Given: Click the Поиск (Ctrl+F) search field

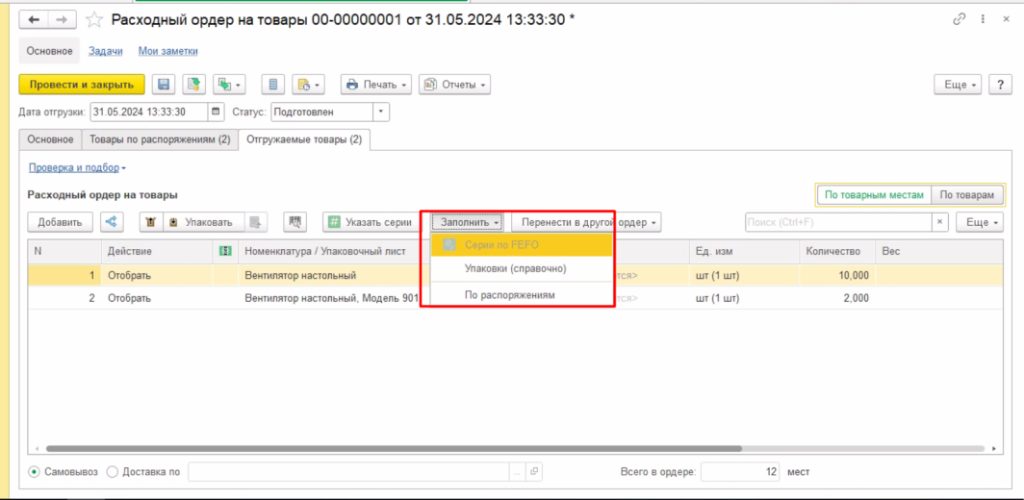Looking at the screenshot, I should pos(838,222).
